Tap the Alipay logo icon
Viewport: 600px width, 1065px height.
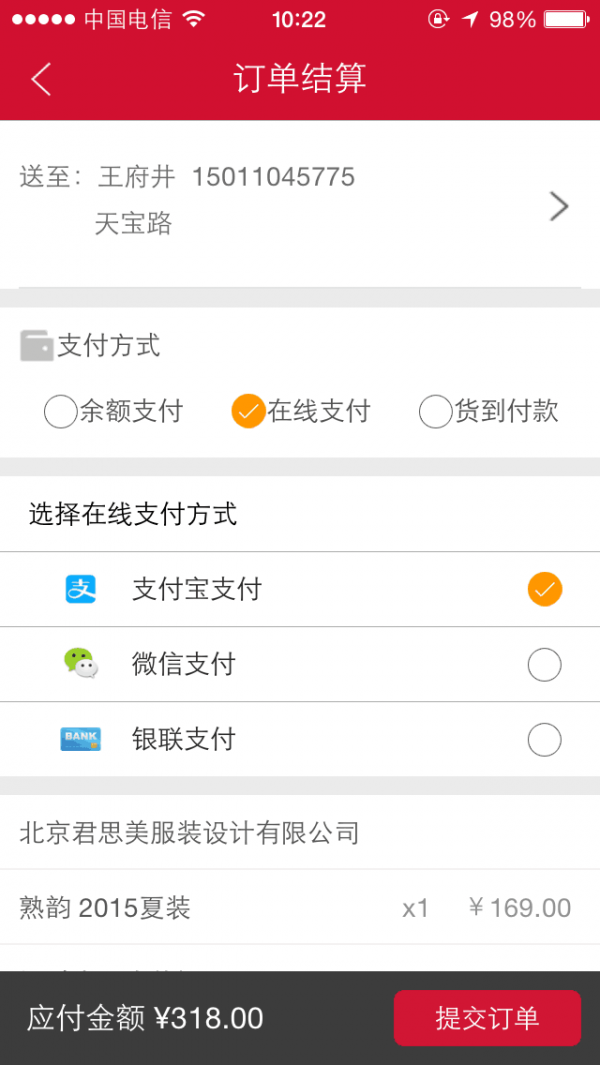pyautogui.click(x=81, y=590)
